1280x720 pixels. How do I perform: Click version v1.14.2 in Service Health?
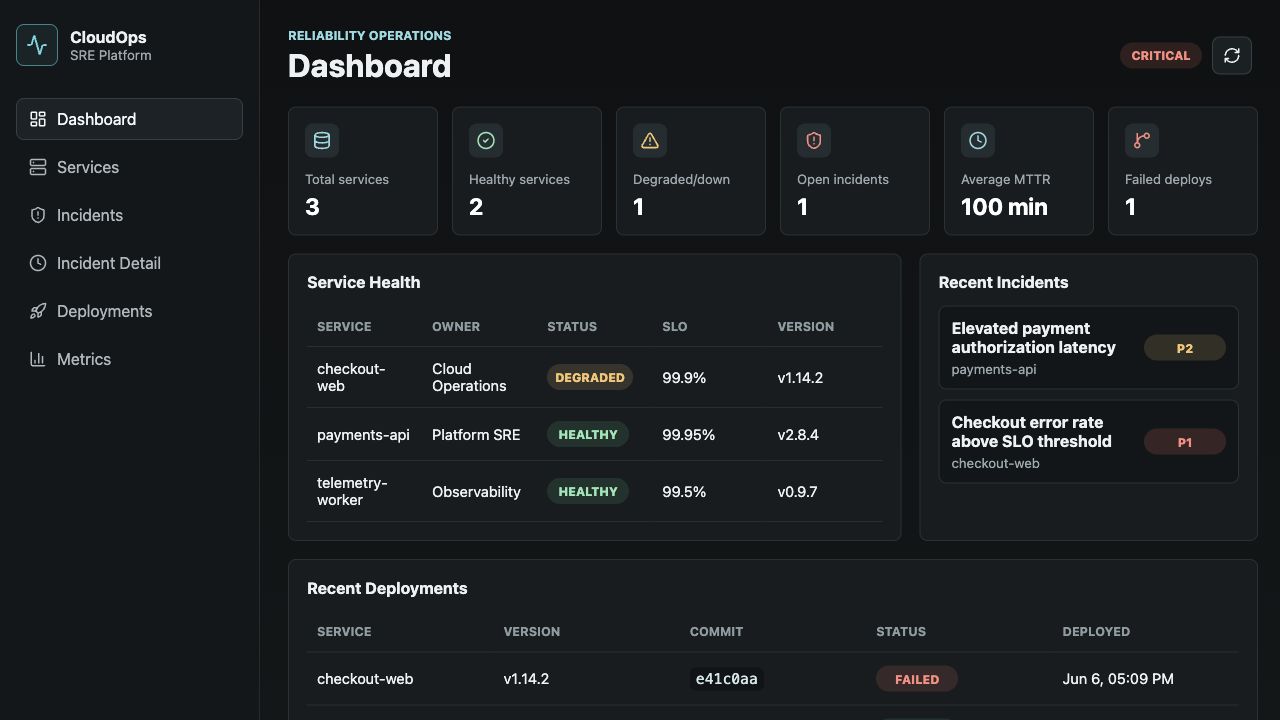pos(800,378)
